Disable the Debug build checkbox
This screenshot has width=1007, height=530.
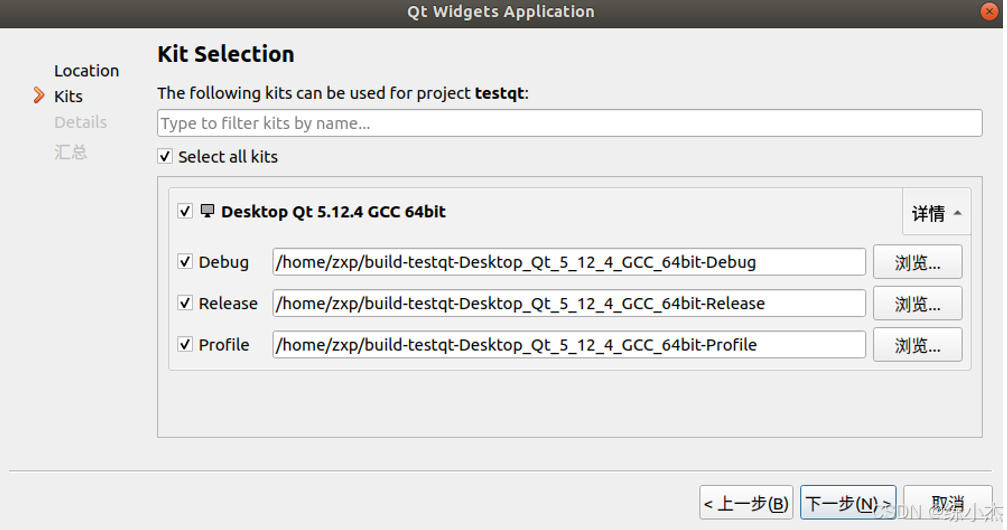[185, 261]
